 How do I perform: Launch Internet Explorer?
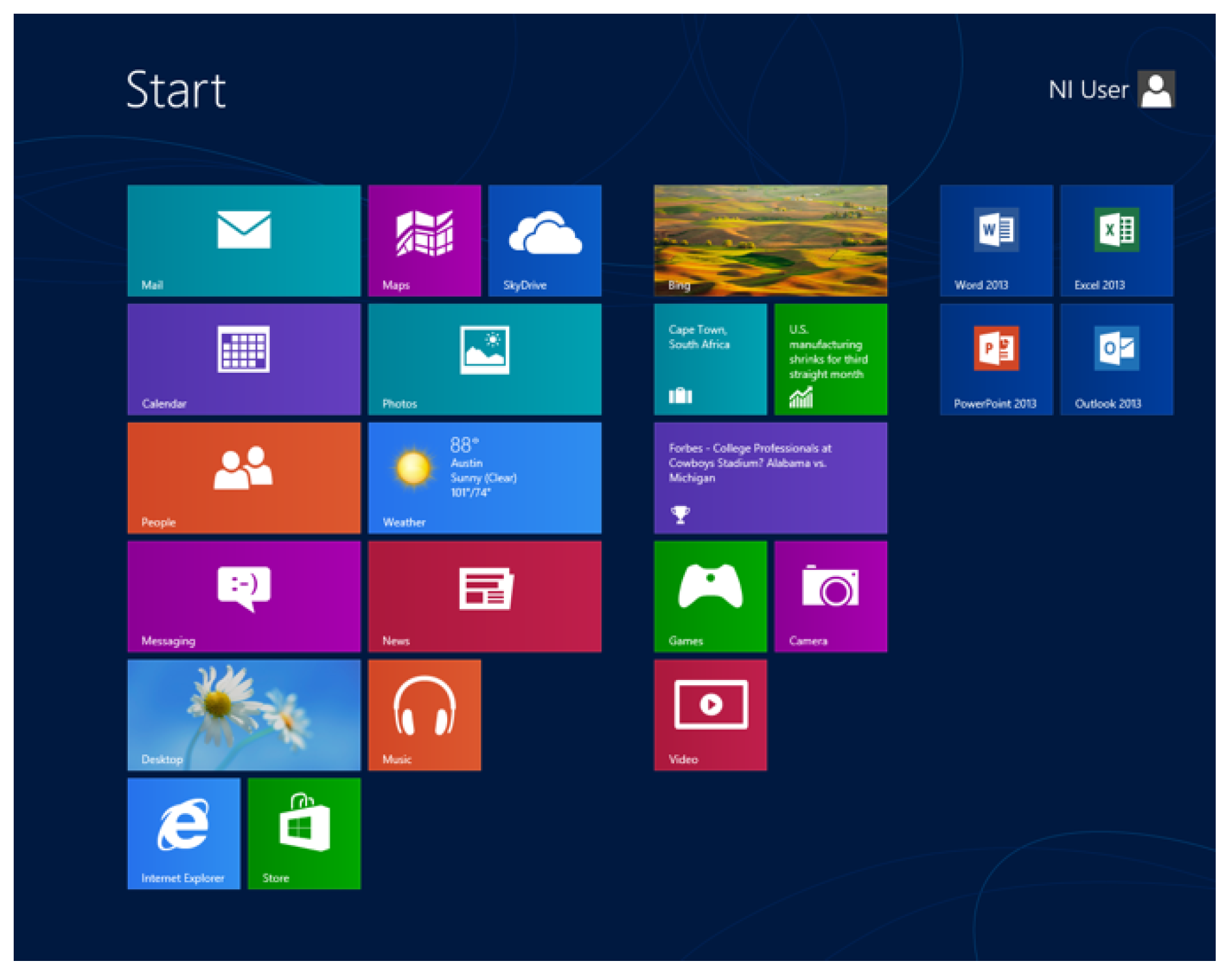point(184,834)
